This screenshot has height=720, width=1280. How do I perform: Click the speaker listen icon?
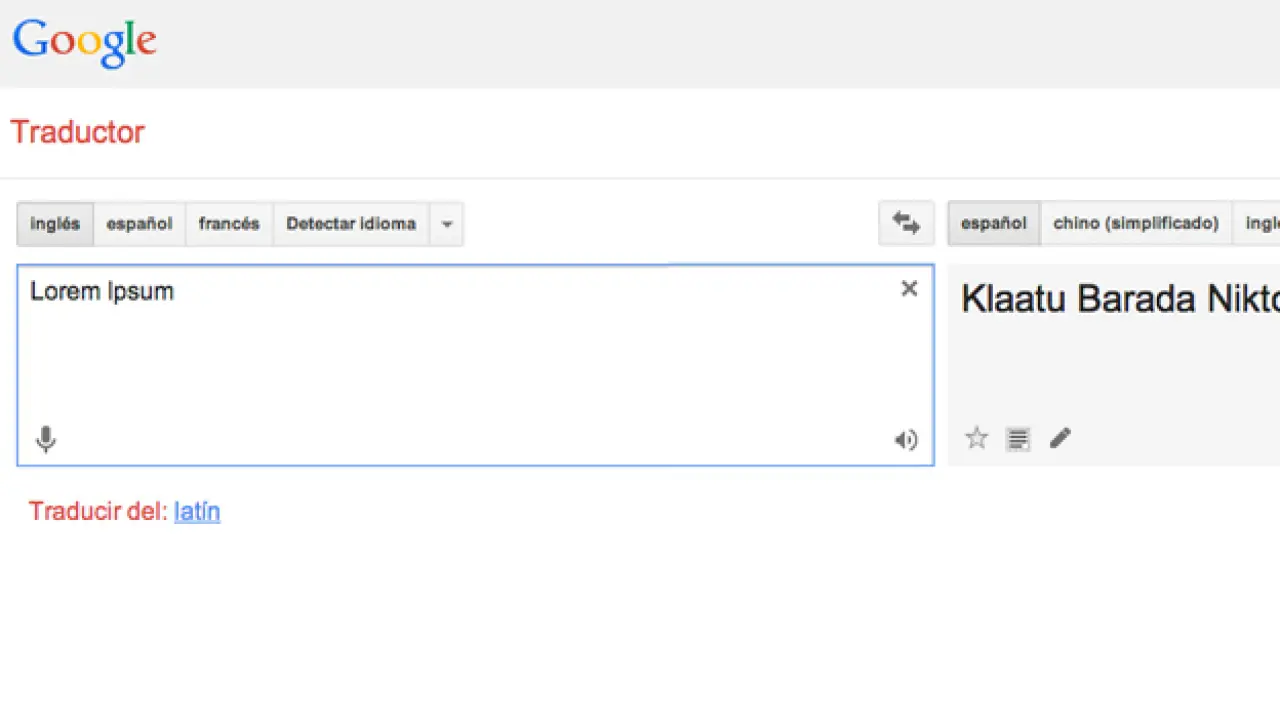pos(906,440)
